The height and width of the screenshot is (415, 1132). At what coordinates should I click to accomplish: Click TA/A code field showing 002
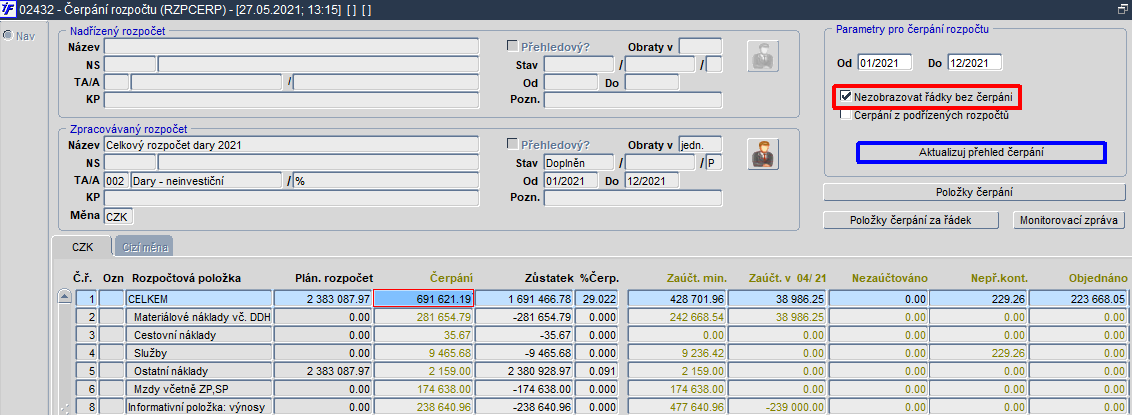(116, 180)
